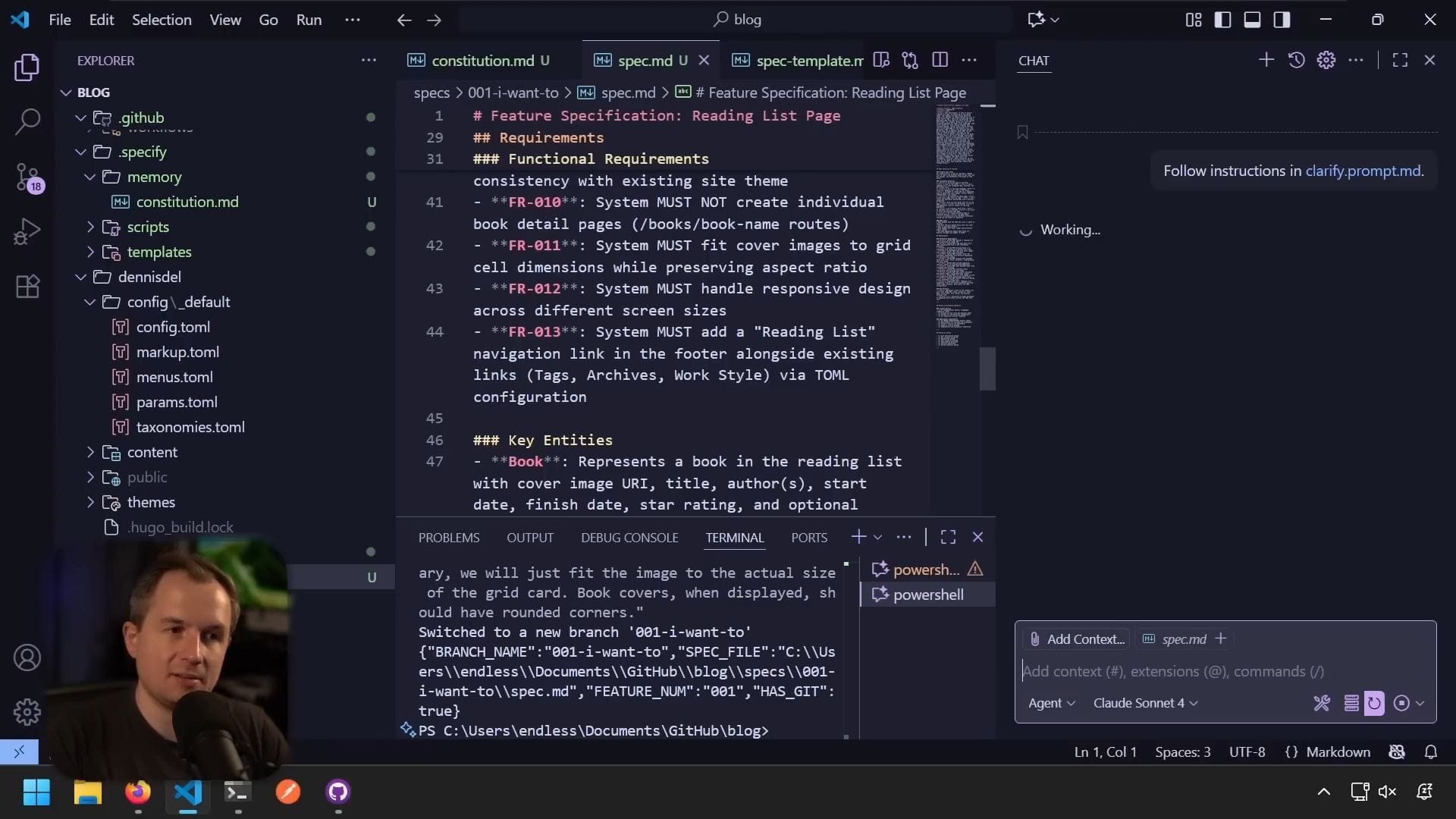Expand the content folder

point(152,452)
